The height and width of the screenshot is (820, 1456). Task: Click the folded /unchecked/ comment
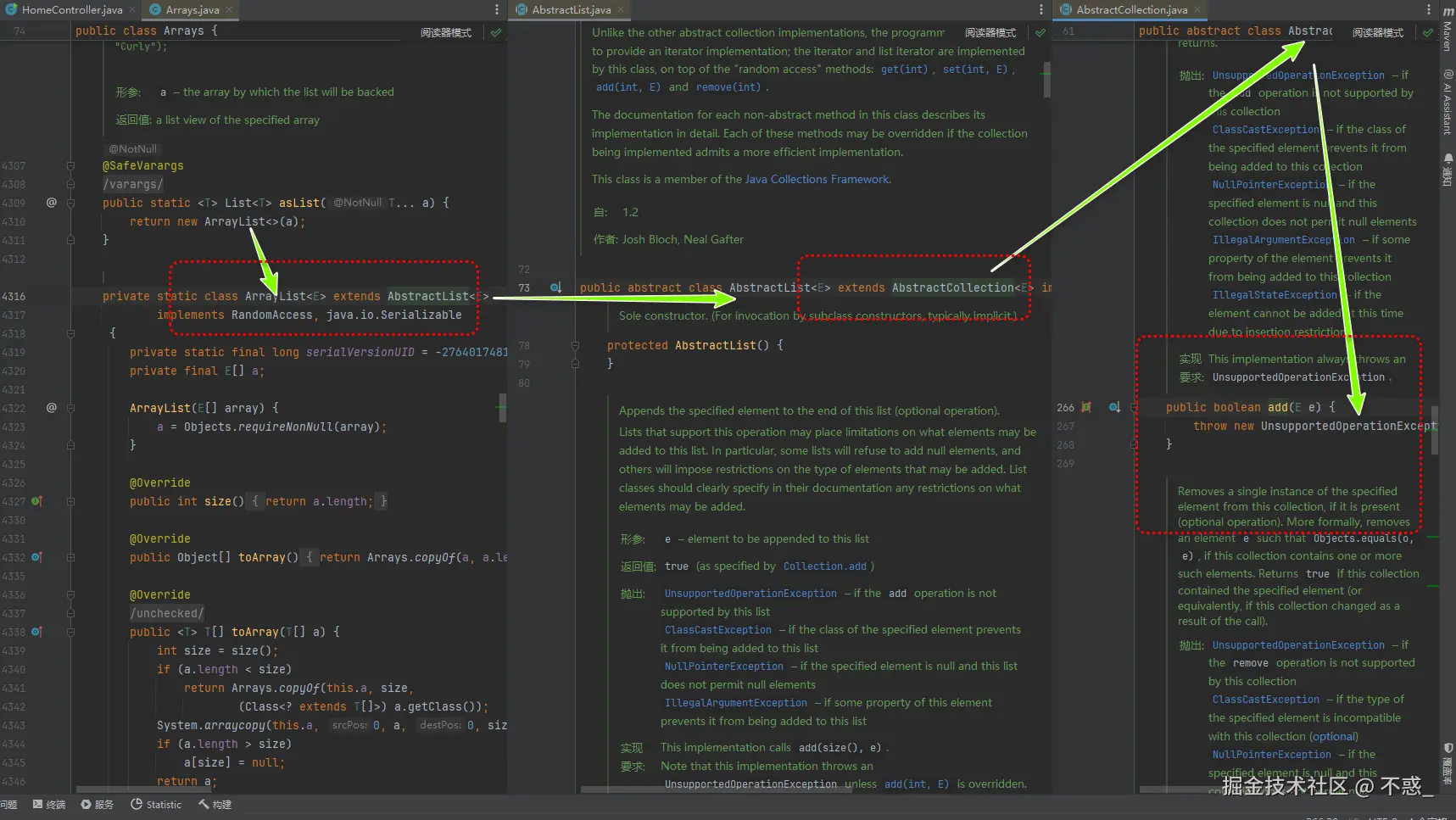167,613
